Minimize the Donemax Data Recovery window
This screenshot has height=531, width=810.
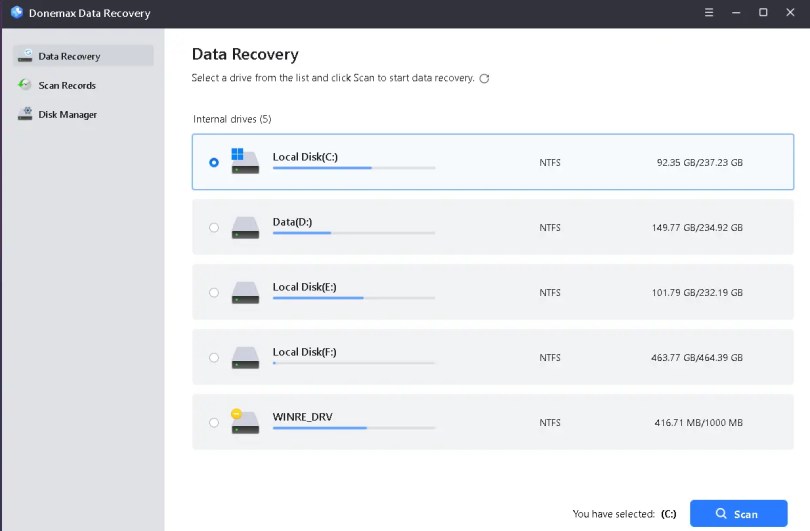click(x=736, y=13)
